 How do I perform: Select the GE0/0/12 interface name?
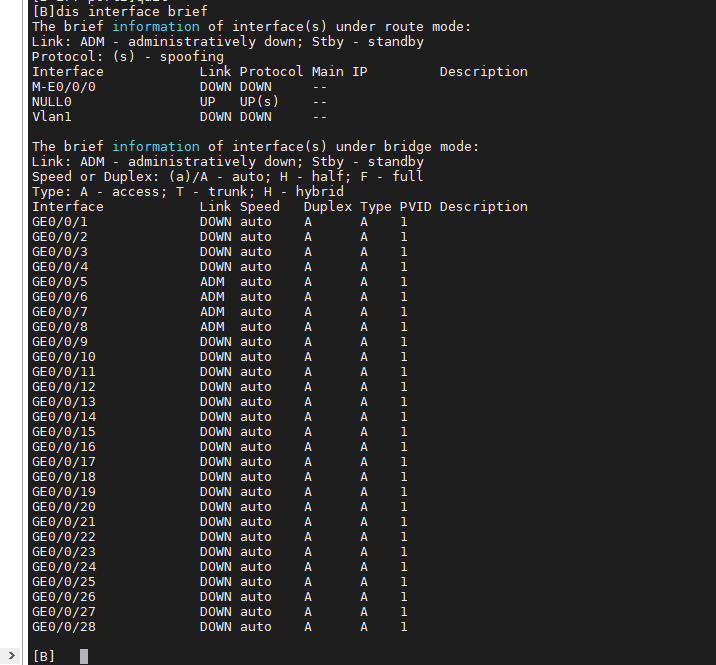pos(64,386)
